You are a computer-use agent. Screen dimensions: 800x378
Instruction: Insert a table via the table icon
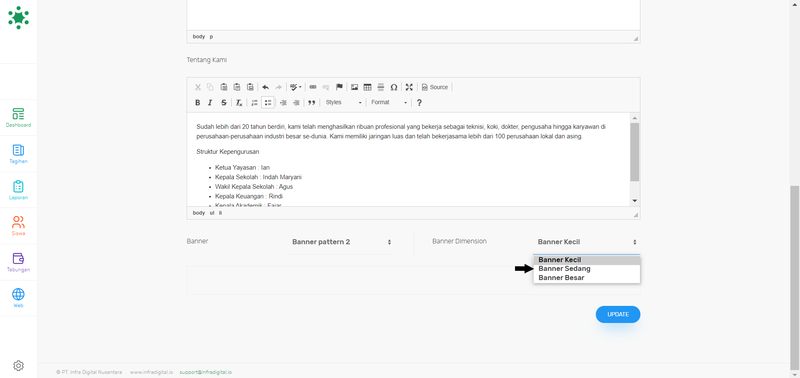pos(367,87)
